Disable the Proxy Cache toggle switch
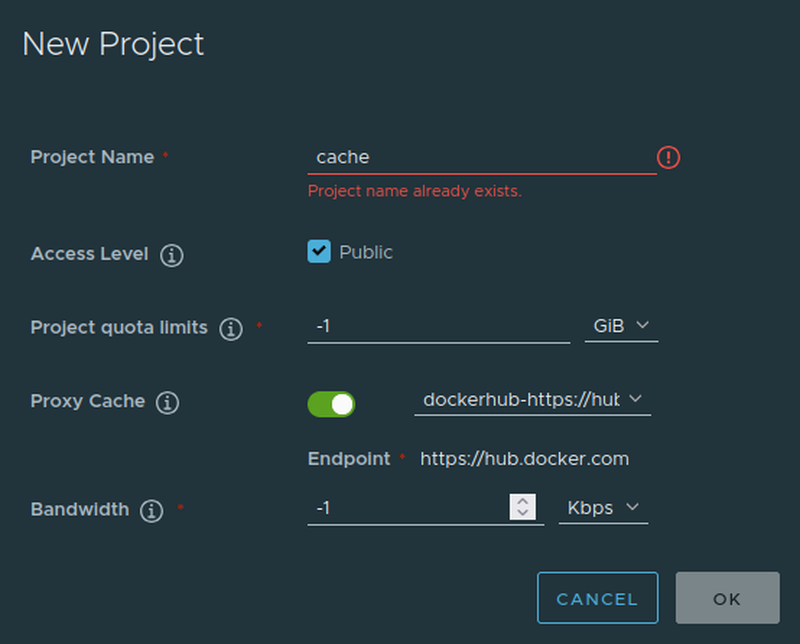 332,404
